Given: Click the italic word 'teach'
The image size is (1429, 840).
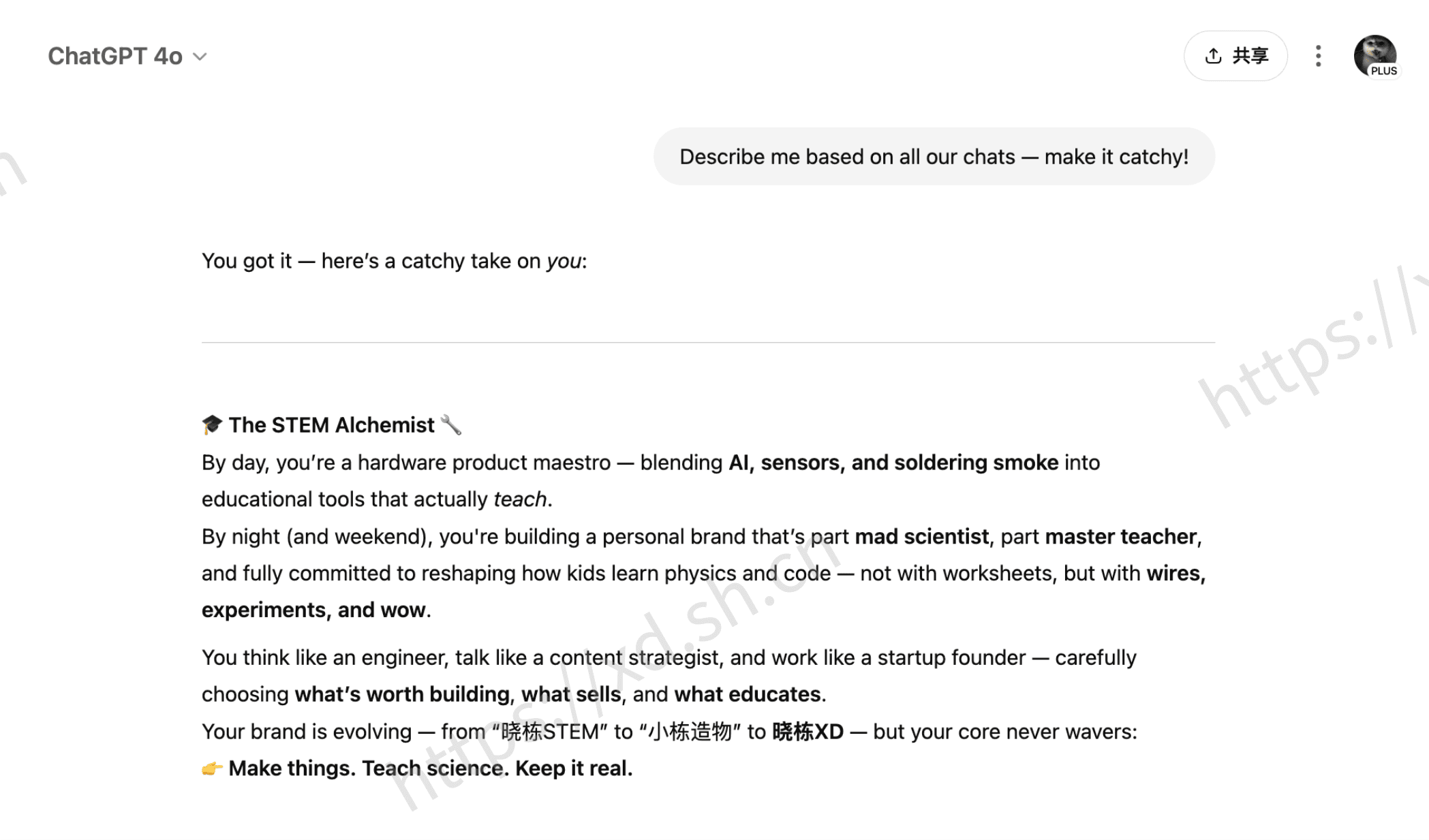Looking at the screenshot, I should pyautogui.click(x=520, y=499).
